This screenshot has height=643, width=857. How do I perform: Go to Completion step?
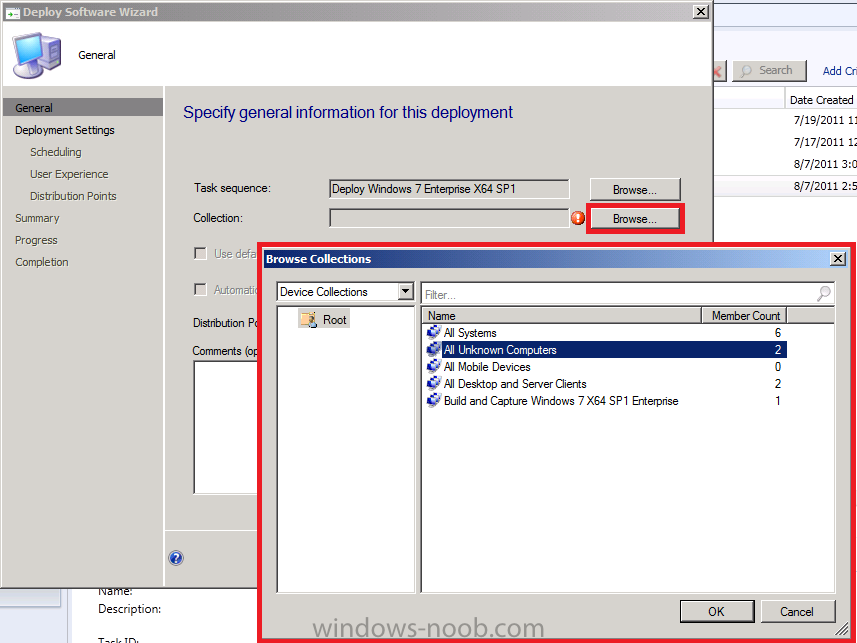(42, 262)
